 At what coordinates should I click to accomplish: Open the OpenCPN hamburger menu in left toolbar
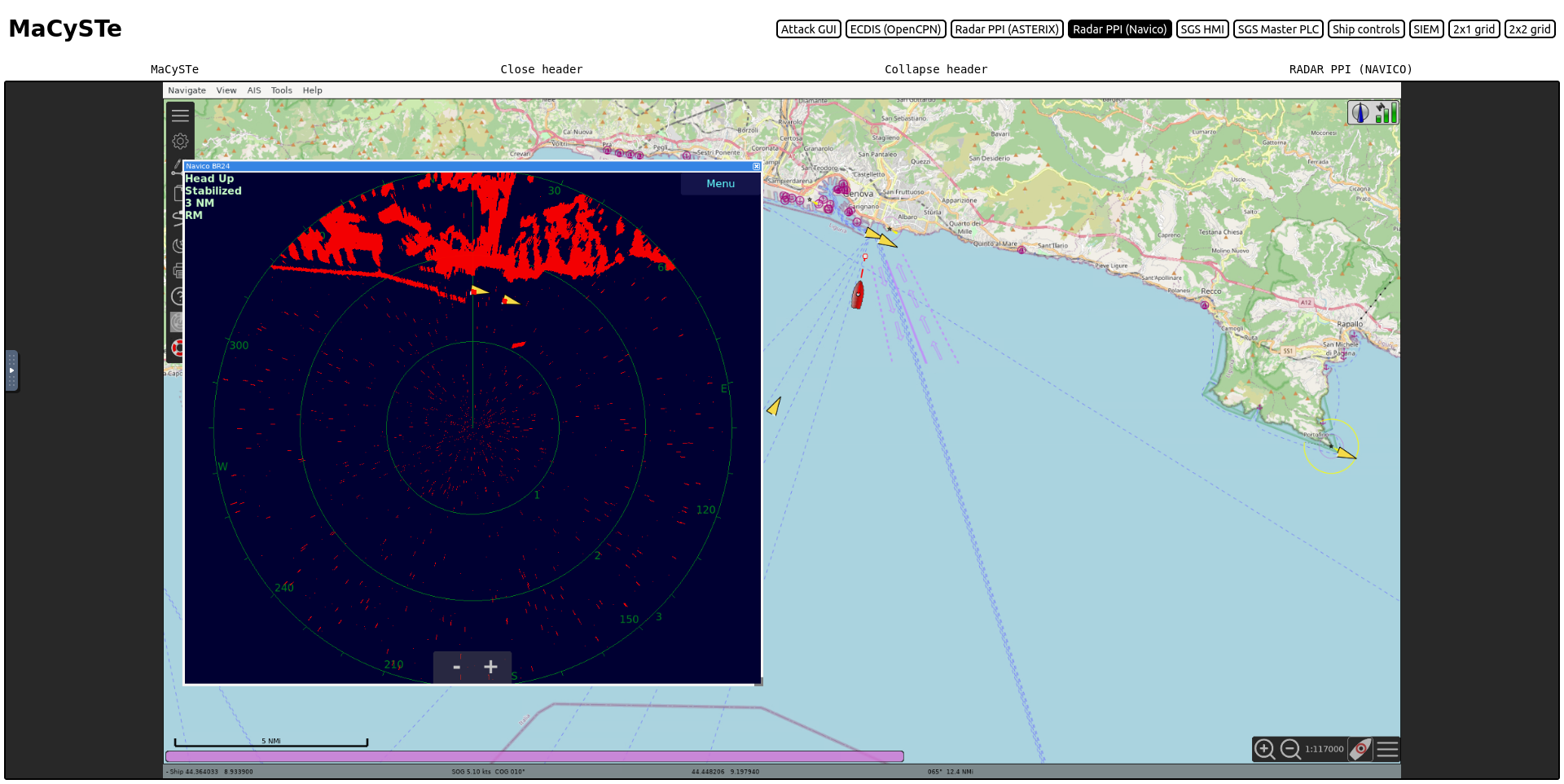tap(180, 116)
